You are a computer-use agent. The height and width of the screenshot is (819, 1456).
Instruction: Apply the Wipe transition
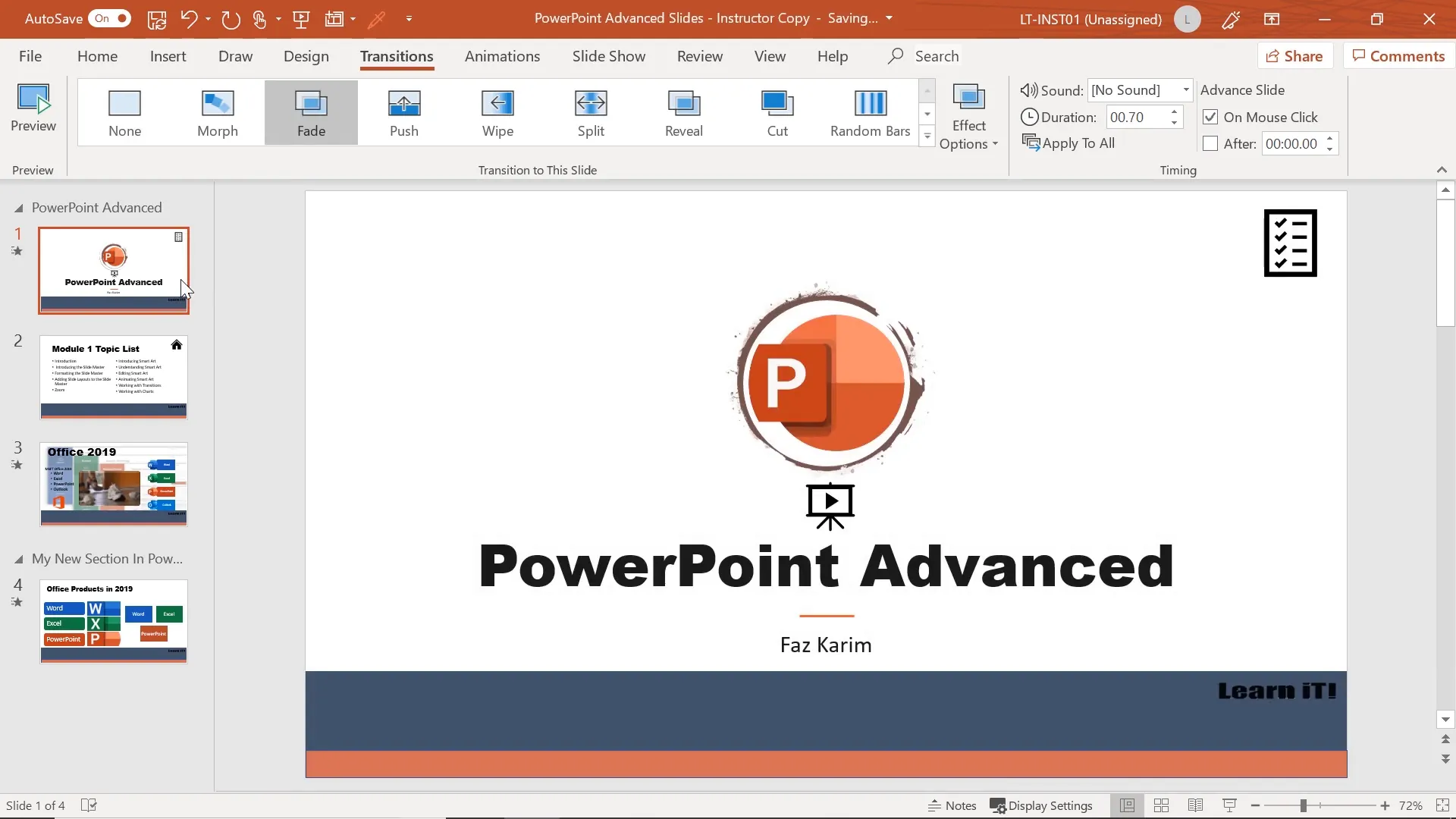point(497,113)
